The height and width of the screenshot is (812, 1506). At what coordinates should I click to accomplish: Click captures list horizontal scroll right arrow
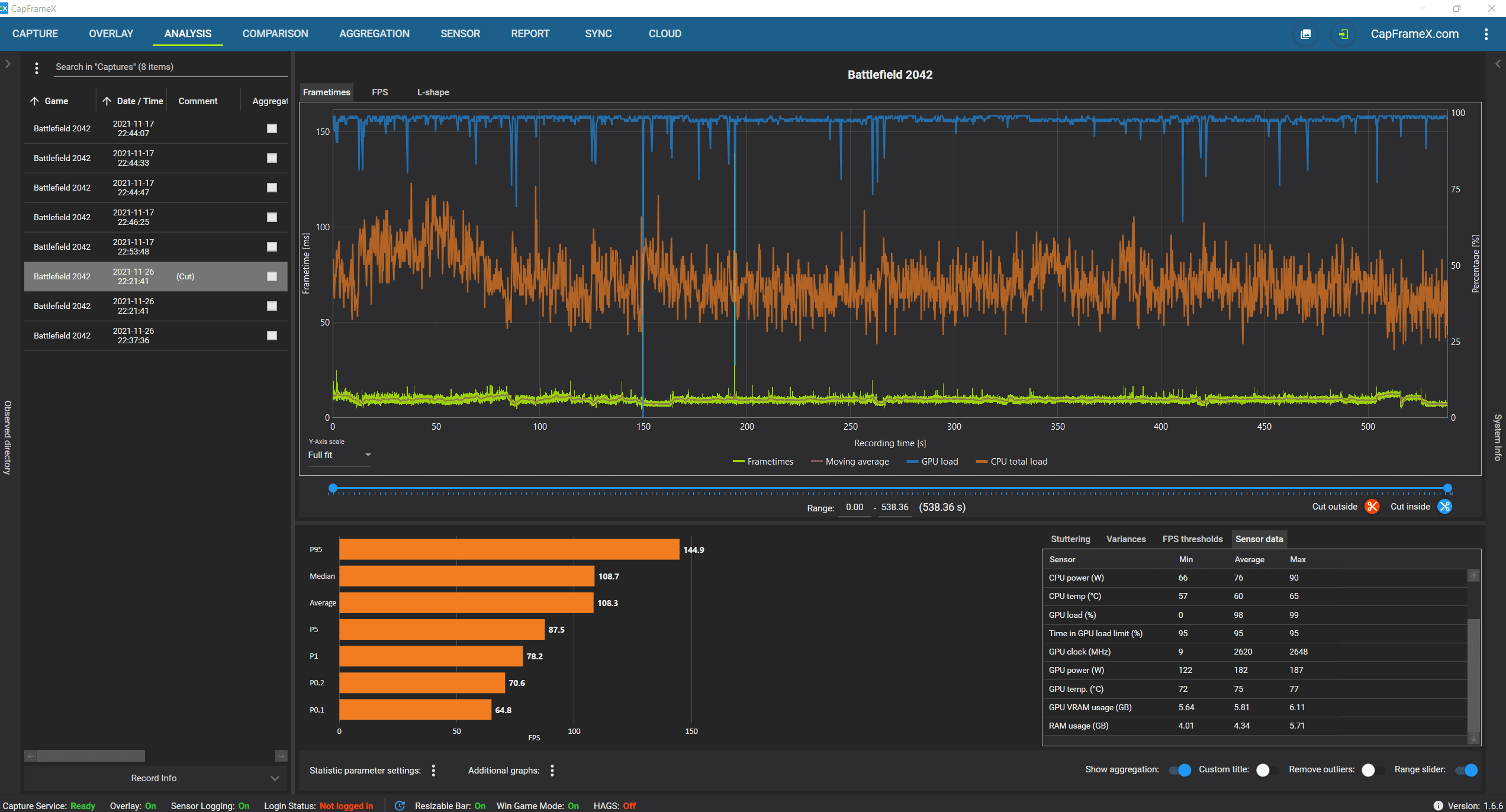tap(281, 756)
